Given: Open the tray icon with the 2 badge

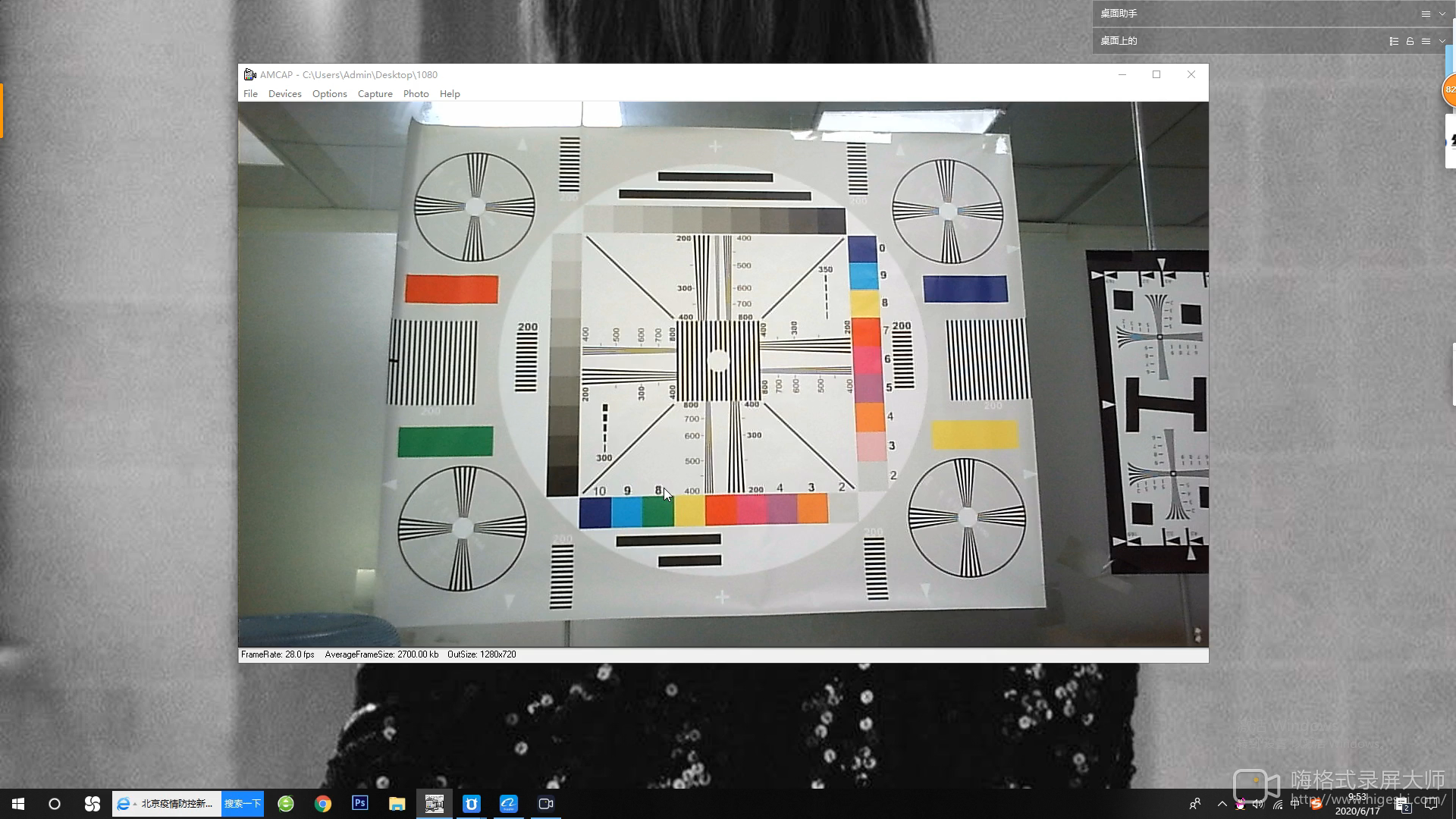Looking at the screenshot, I should click(x=1402, y=804).
